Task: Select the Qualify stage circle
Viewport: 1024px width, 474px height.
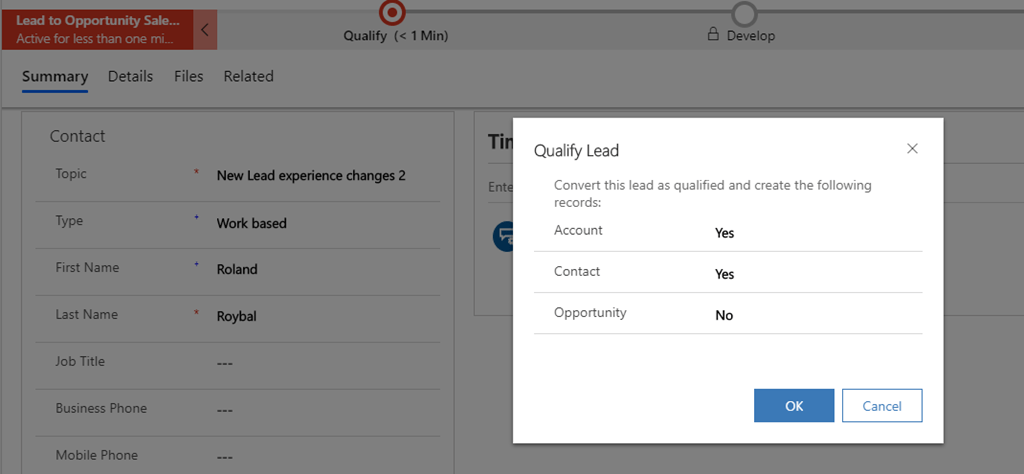Action: coord(392,11)
